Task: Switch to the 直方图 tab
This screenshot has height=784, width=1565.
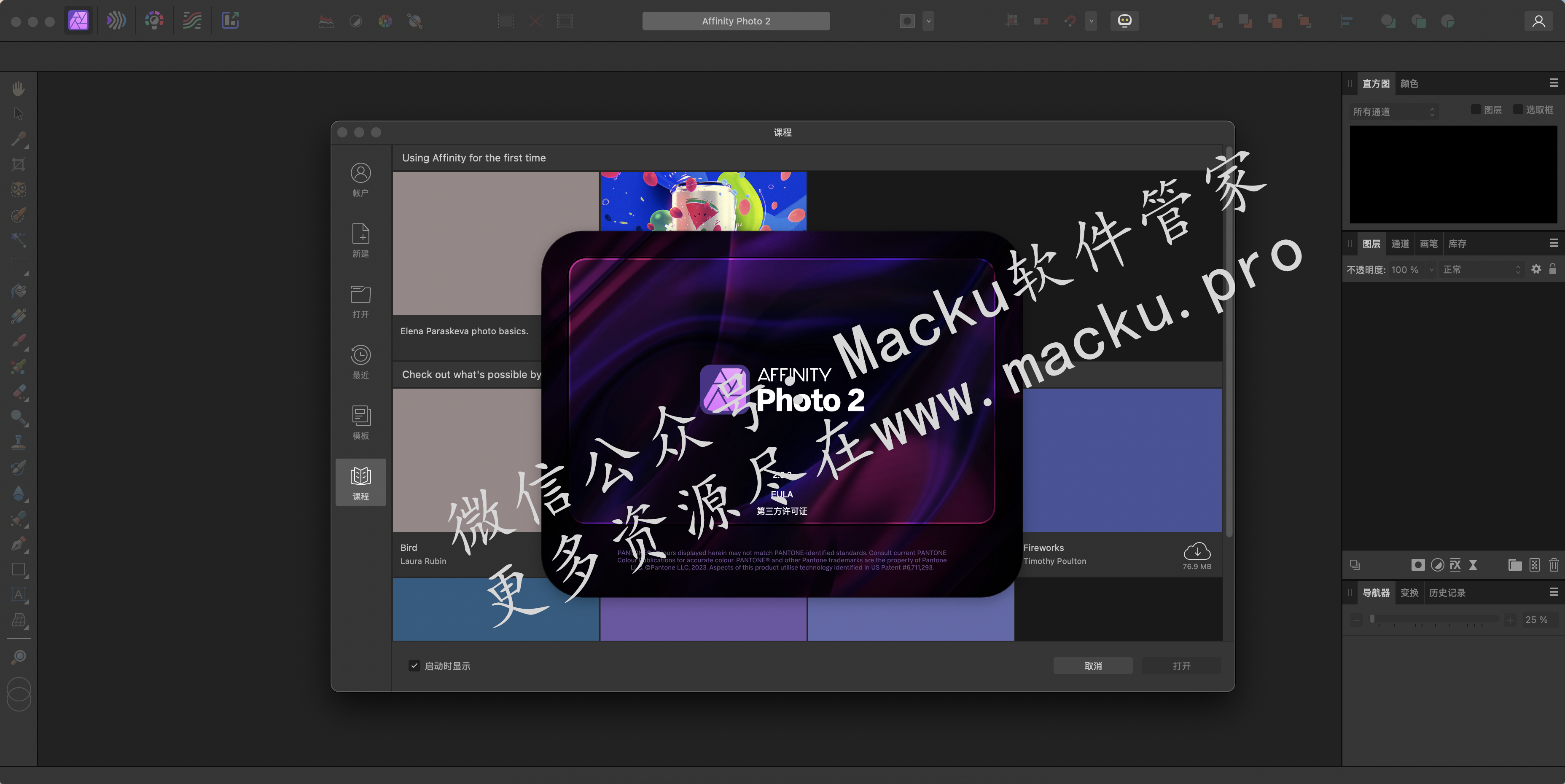Action: [1375, 84]
